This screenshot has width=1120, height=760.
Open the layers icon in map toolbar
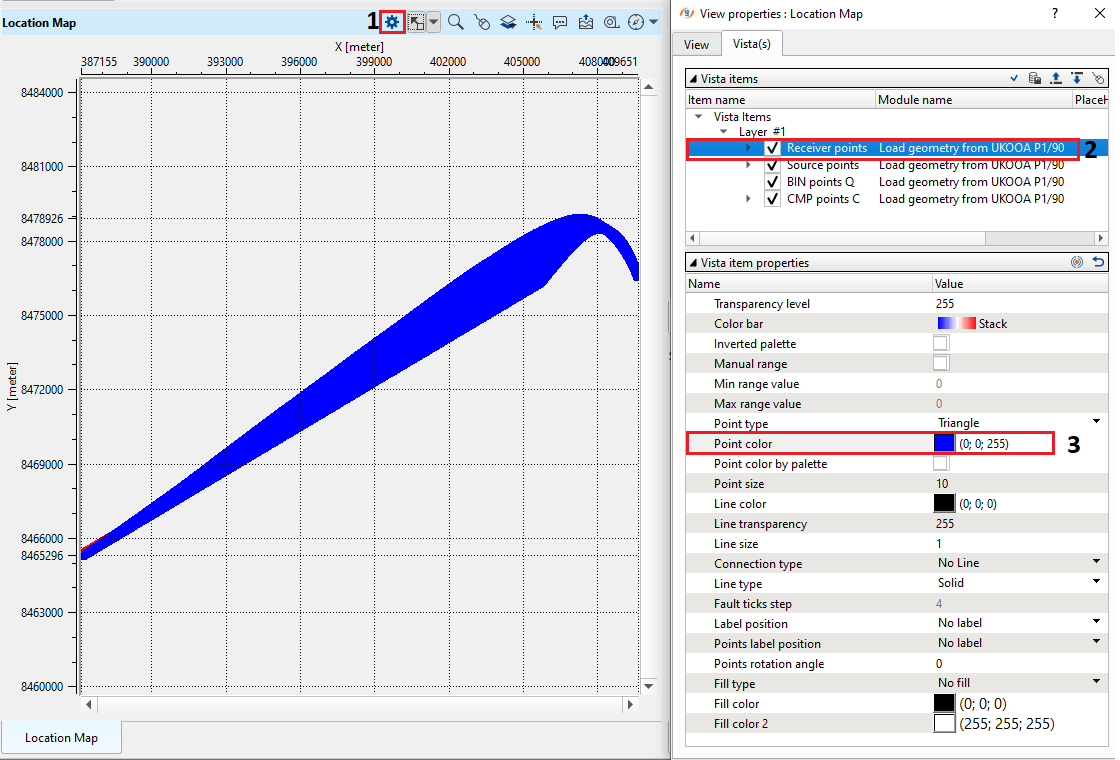(508, 22)
